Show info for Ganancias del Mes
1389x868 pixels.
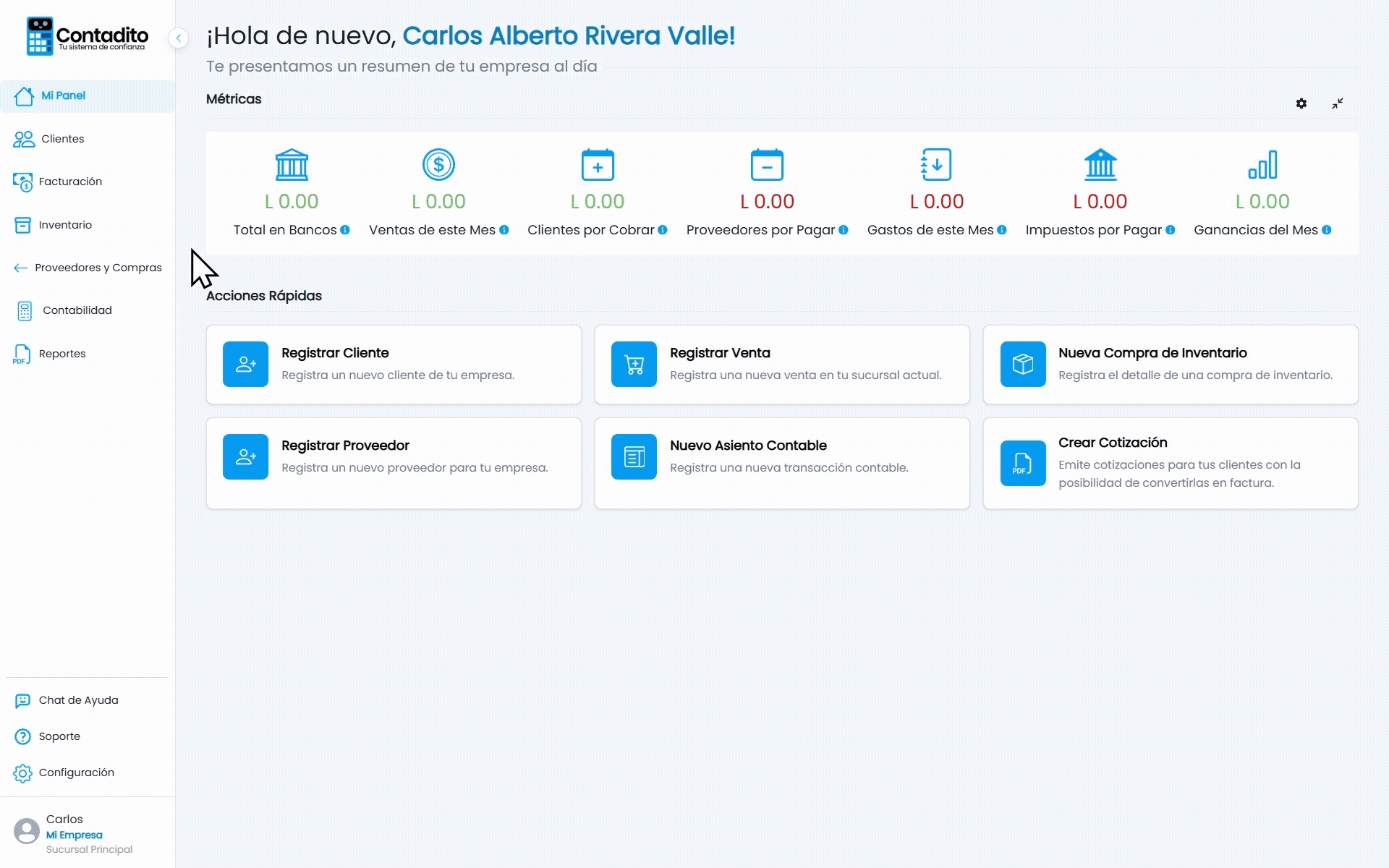1327,230
